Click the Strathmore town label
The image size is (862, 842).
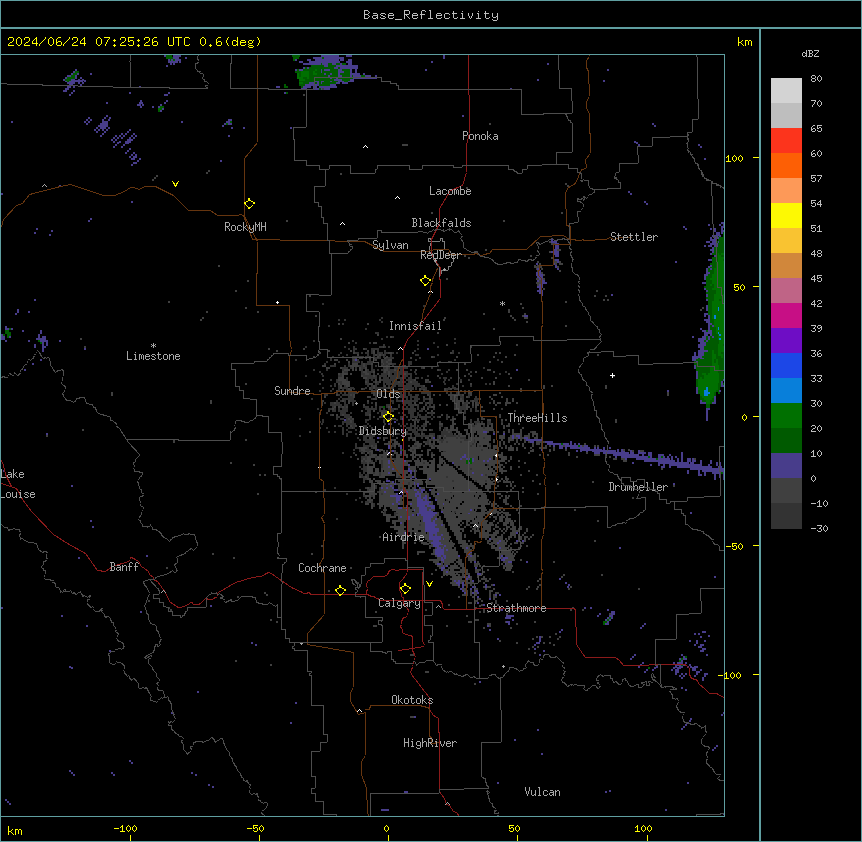516,608
